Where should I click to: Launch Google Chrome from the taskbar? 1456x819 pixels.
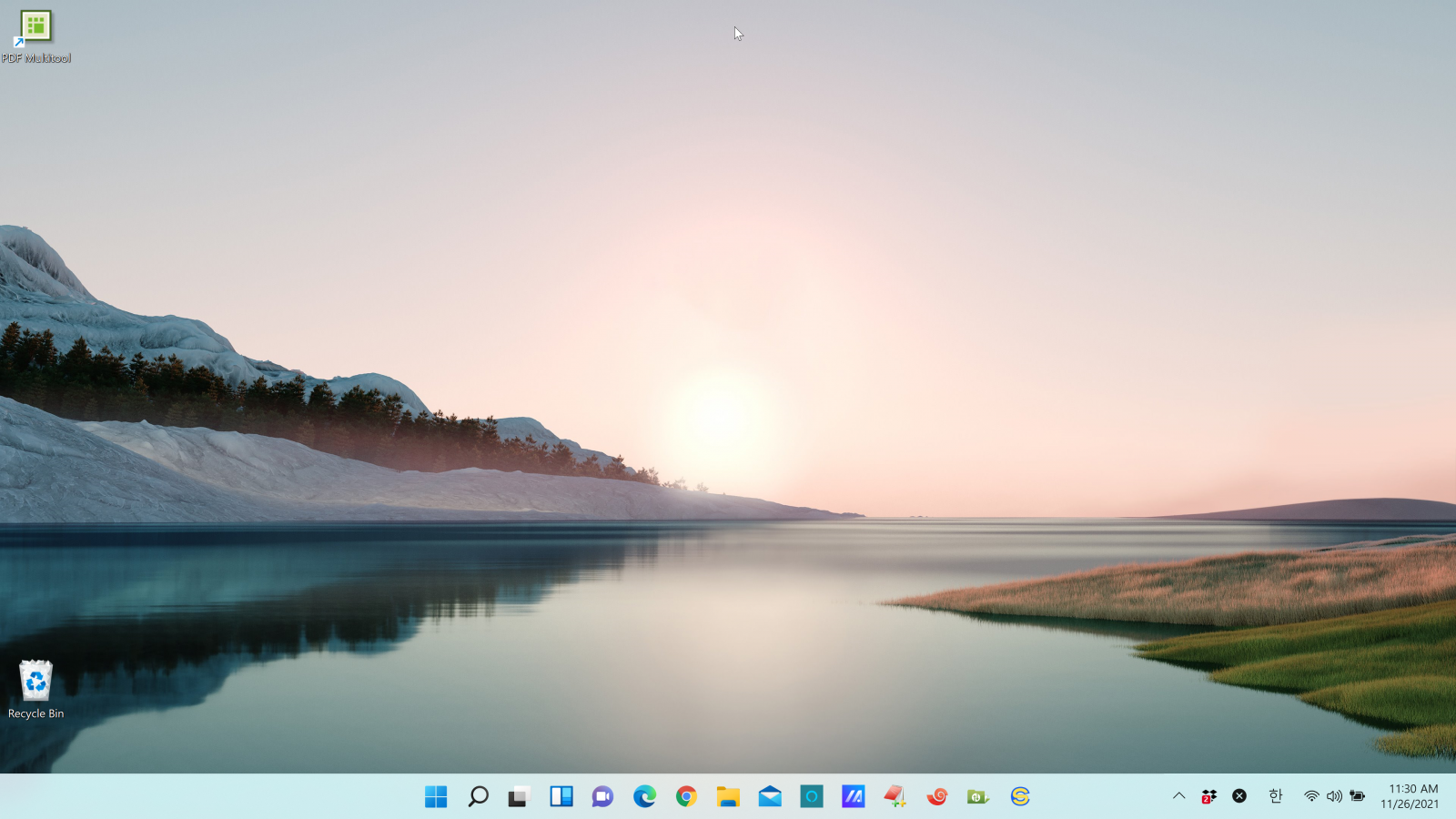686,797
